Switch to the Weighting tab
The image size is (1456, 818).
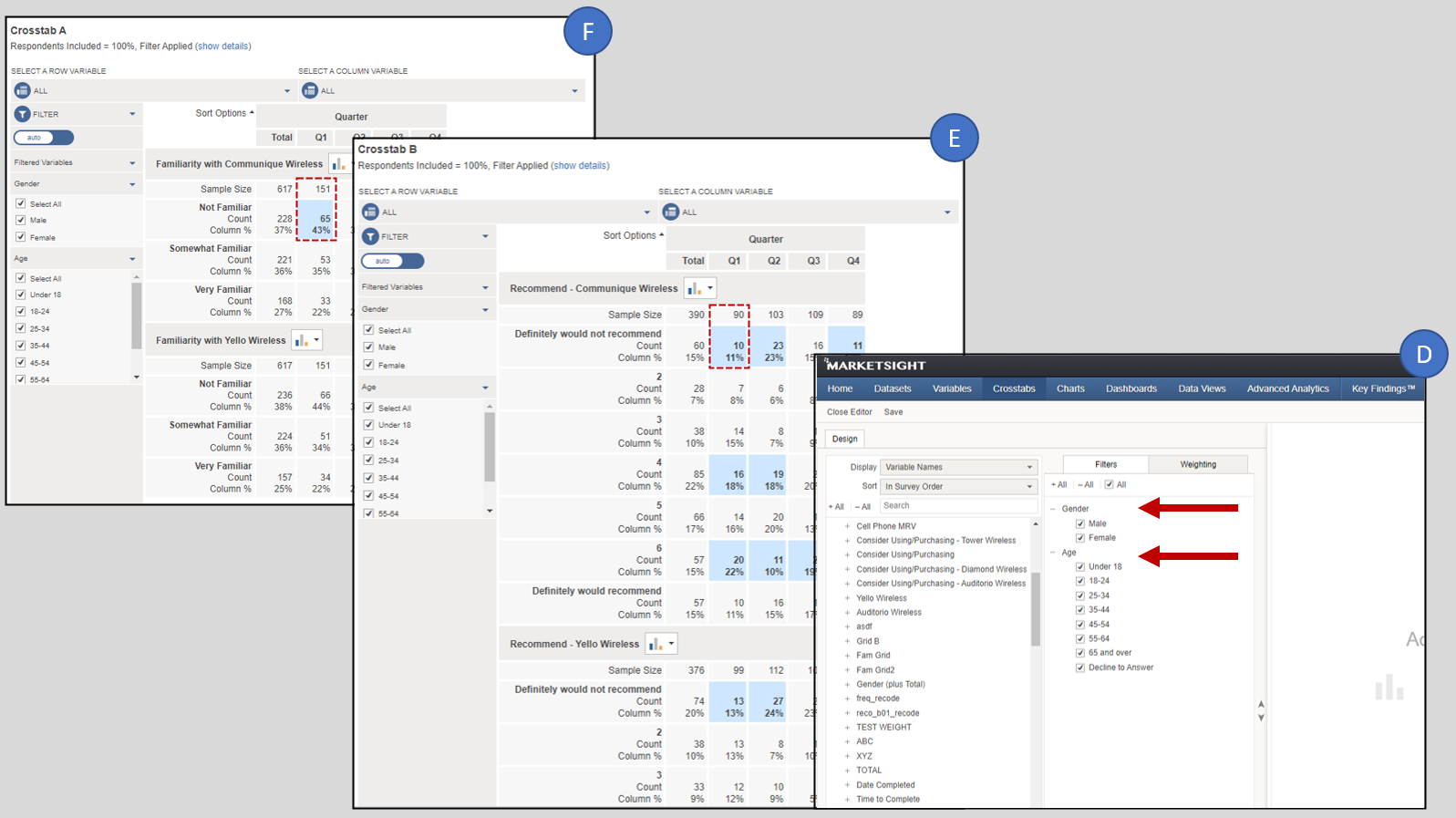coord(1198,464)
